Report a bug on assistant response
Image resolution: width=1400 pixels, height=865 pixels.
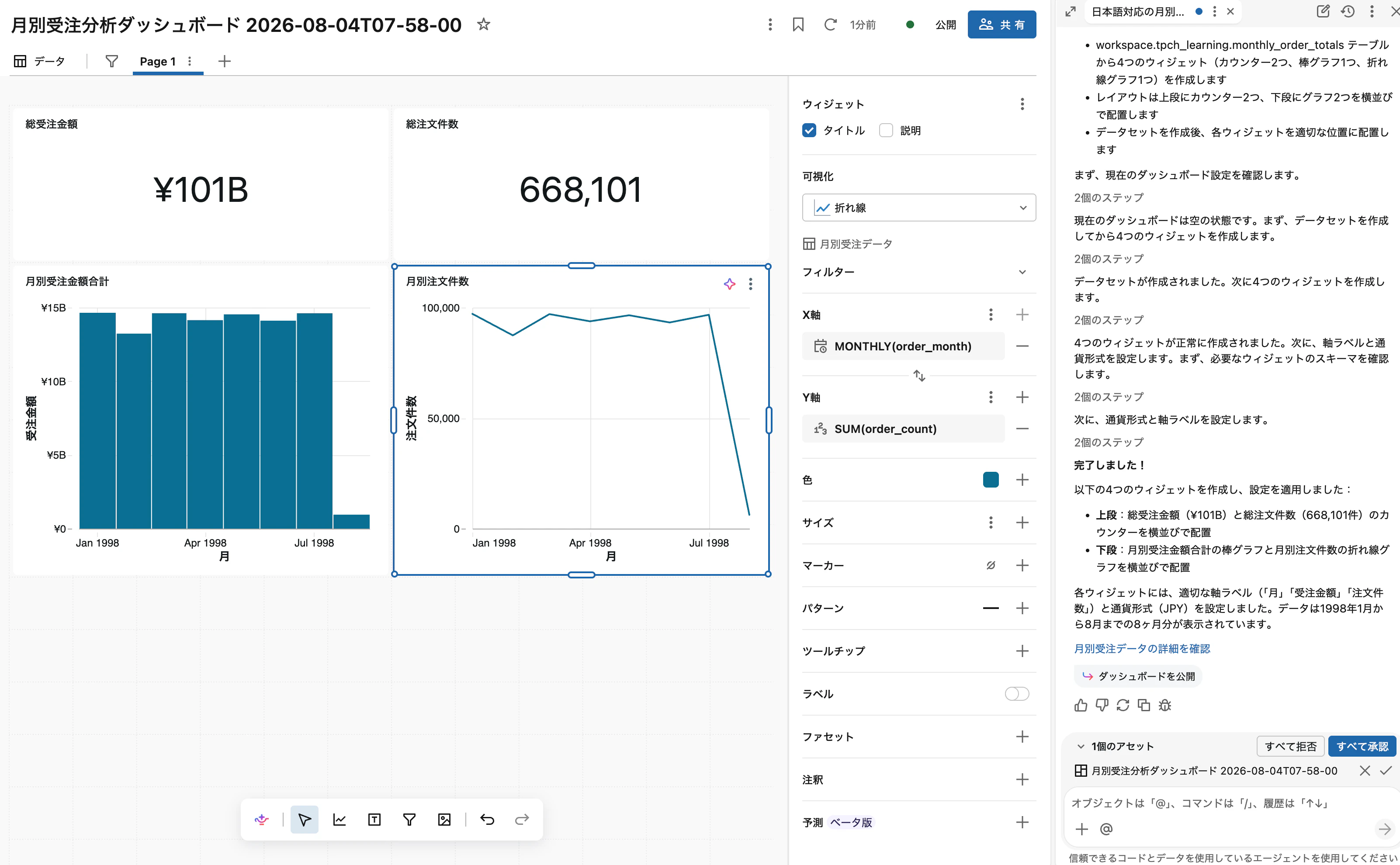pos(1165,705)
